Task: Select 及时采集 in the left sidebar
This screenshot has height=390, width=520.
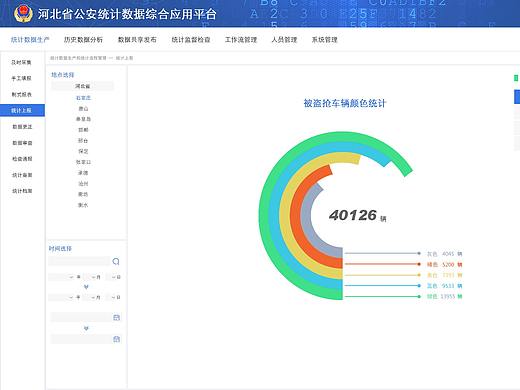Action: click(22, 62)
